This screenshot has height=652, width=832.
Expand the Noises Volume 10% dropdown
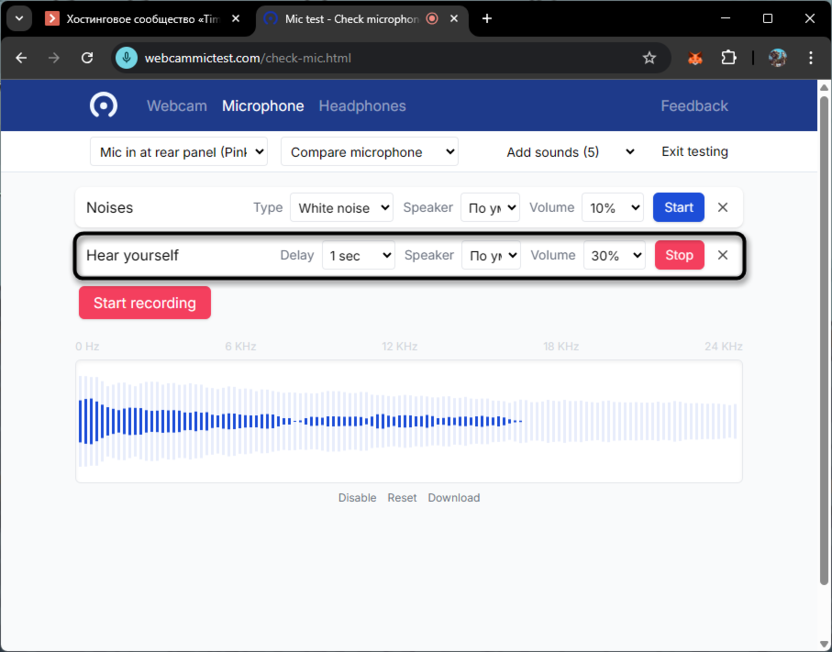pyautogui.click(x=612, y=208)
